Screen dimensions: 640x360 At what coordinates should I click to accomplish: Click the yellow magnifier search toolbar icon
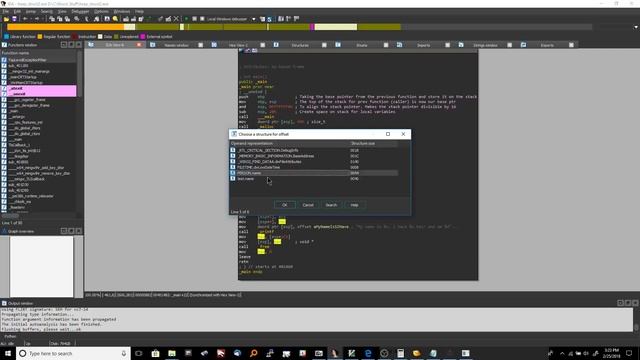(x=115, y=19)
